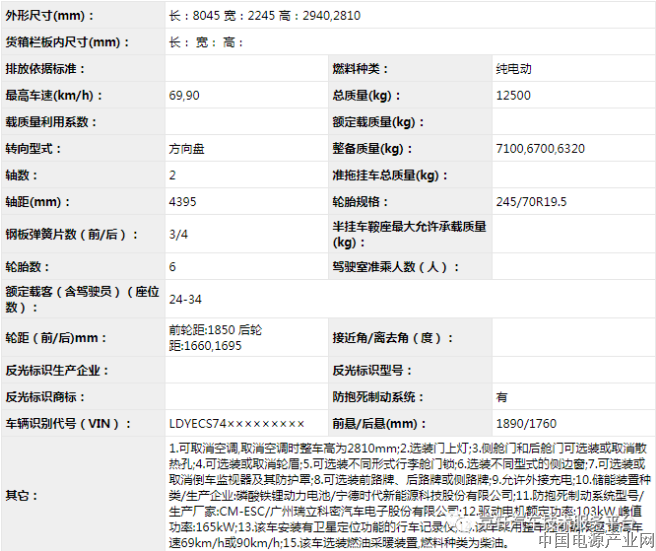This screenshot has height=551, width=656.
Task: Select the passenger capacity value 24-34
Action: tap(185, 300)
